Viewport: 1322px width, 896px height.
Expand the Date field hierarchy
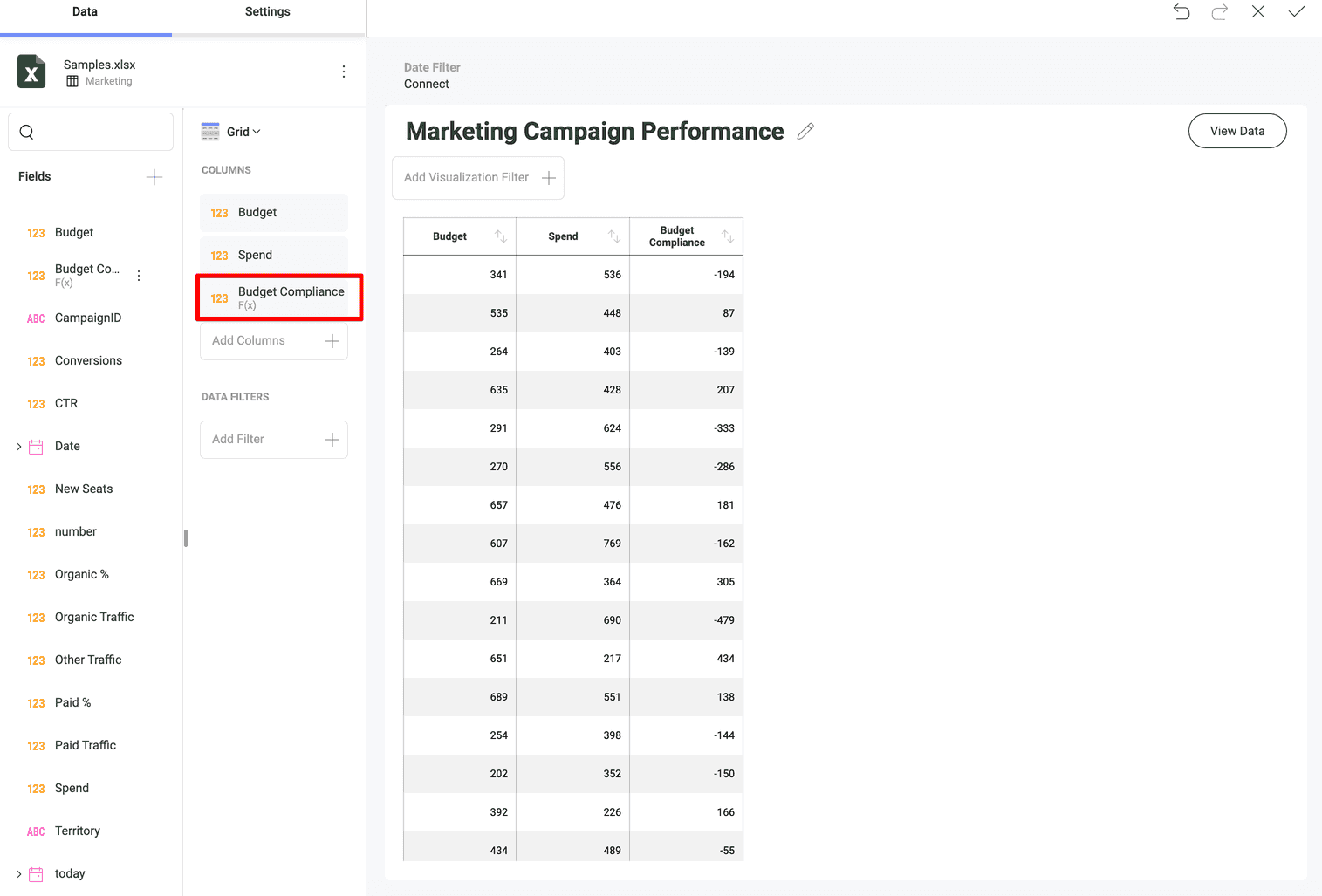[19, 447]
